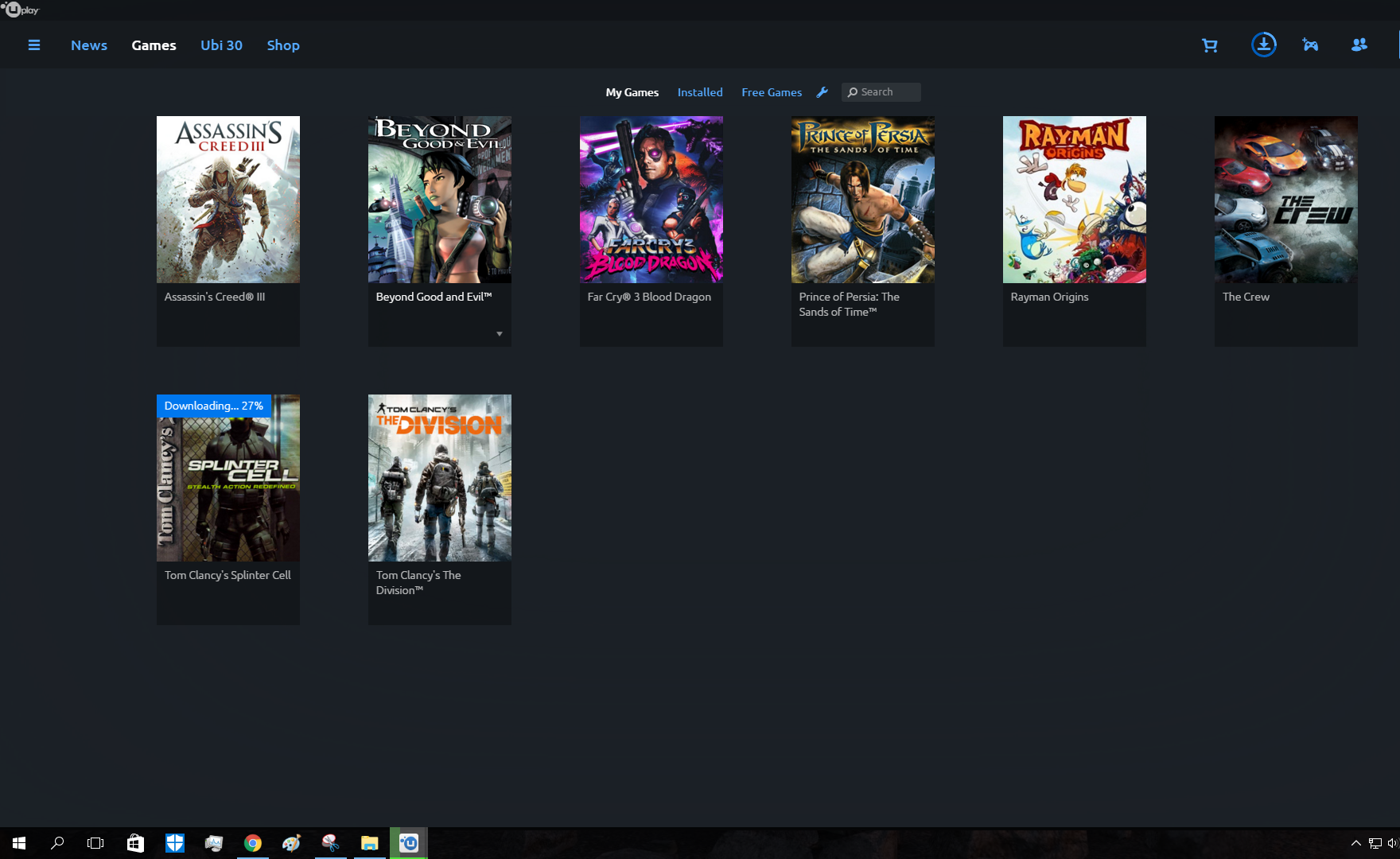Viewport: 1400px width, 859px height.
Task: Go to the Ubi 30 tab
Action: pos(221,45)
